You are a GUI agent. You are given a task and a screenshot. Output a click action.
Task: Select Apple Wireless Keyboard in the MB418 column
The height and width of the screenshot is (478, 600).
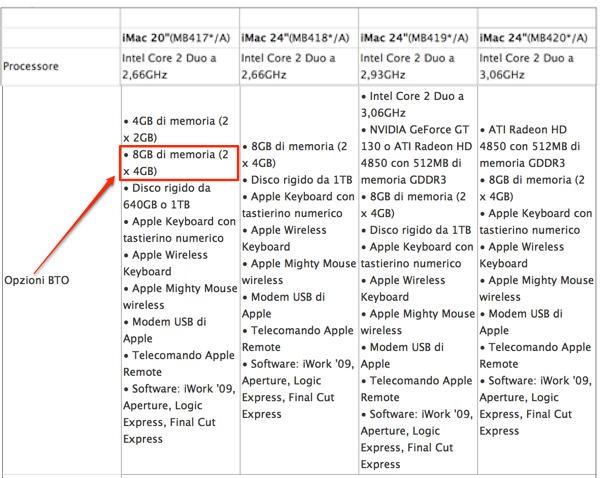tap(284, 238)
